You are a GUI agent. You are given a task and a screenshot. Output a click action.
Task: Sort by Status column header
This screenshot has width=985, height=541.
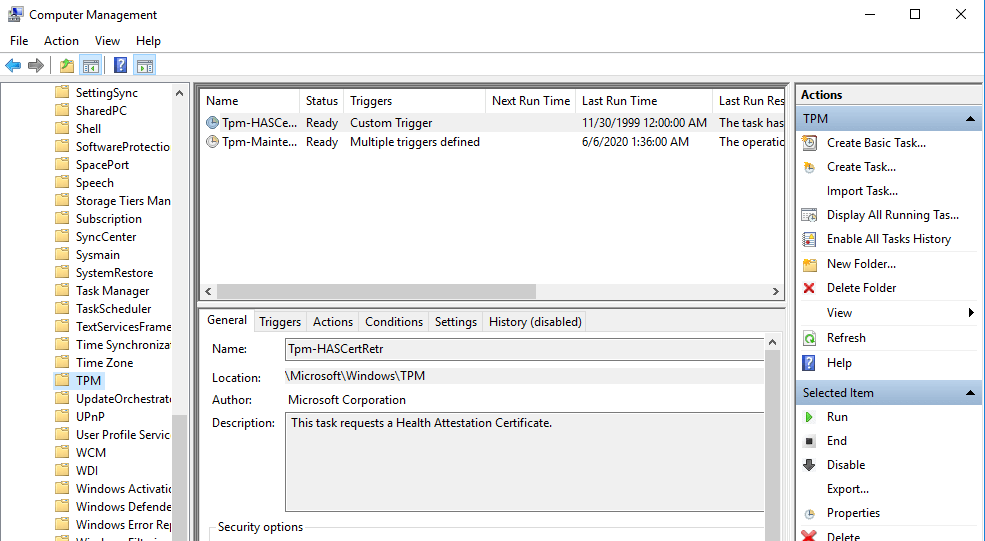[322, 101]
